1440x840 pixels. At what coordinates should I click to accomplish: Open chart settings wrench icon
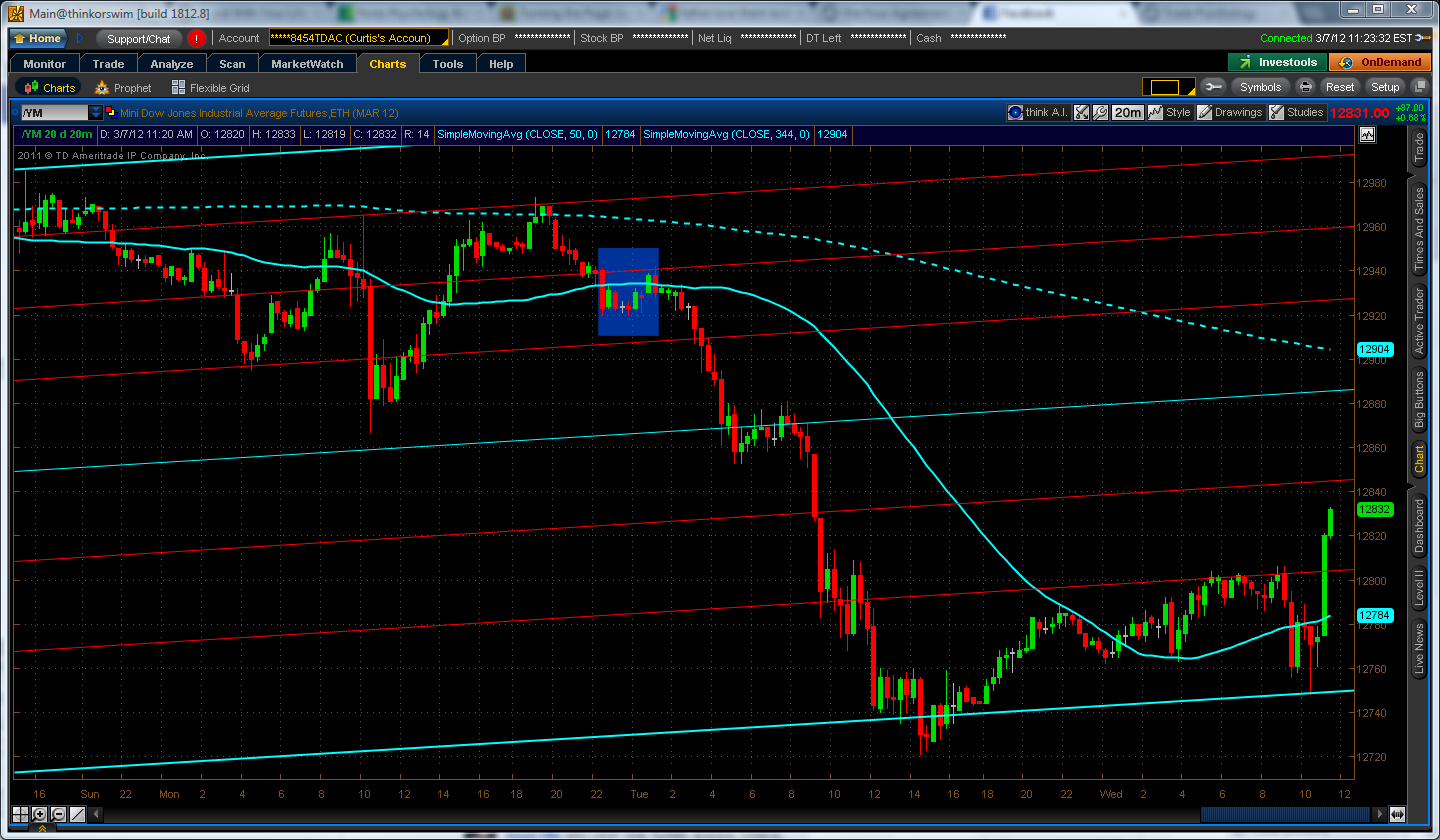click(1100, 113)
